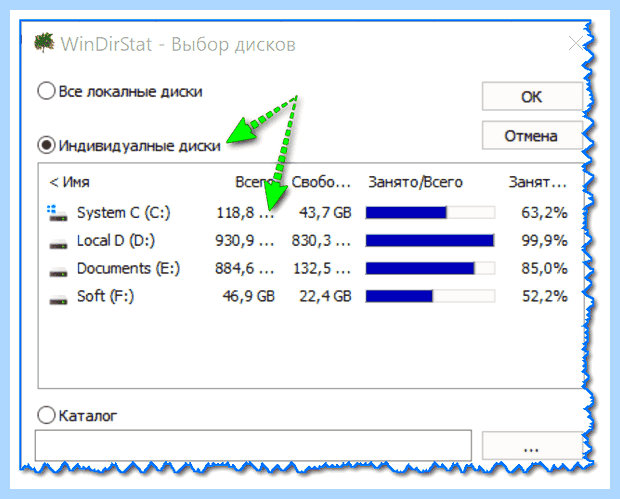This screenshot has height=499, width=620.
Task: Close the WinDirStat dialog window
Action: (576, 43)
